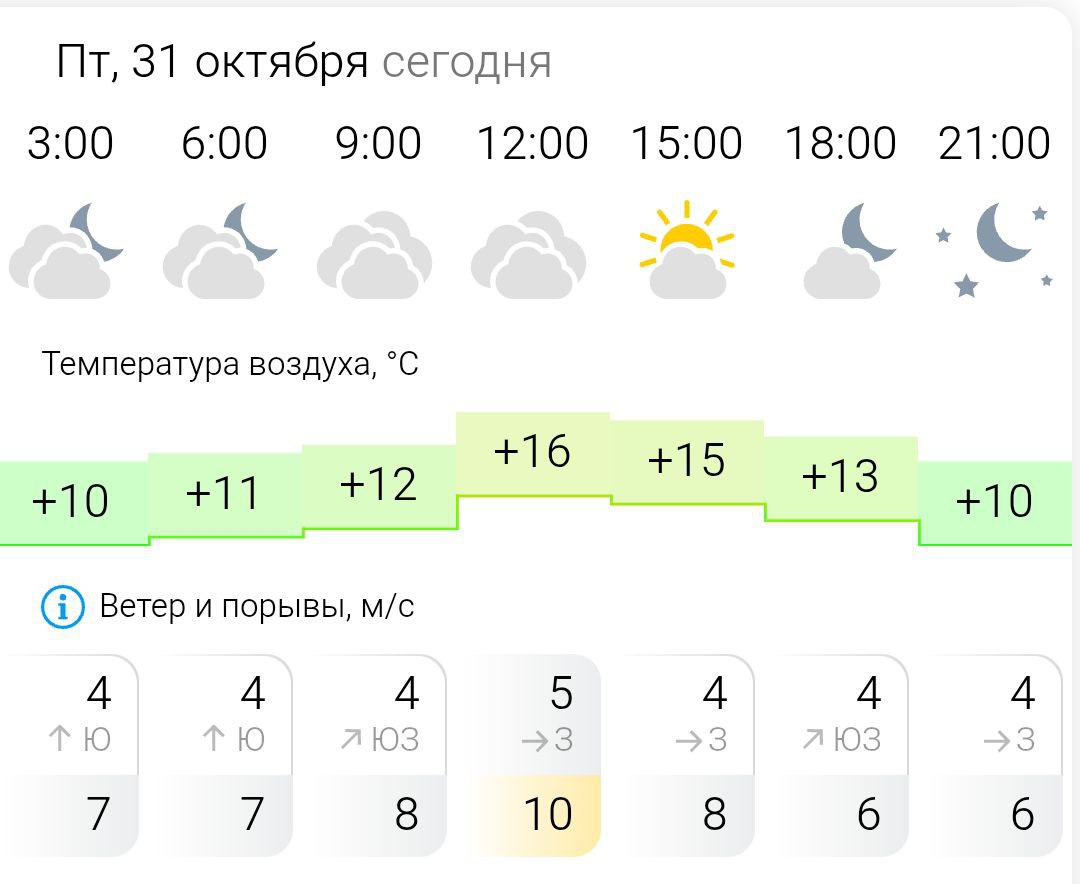Screen dimensions: 1080x884
Task: Click the 9:00 wind card with ЮЗ direction
Action: click(x=380, y=755)
